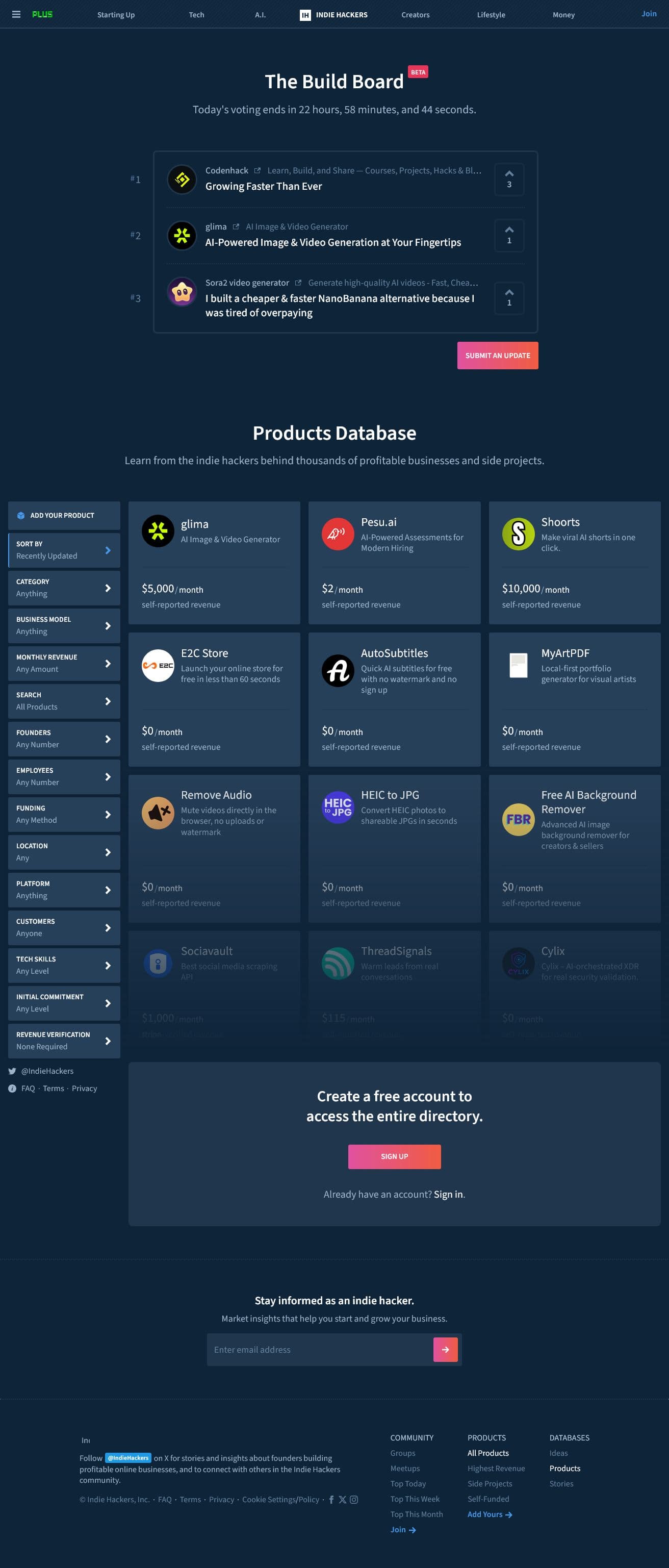The height and width of the screenshot is (1568, 669).
Task: Click the Remove Audio muted speaker logo
Action: pyautogui.click(x=158, y=813)
